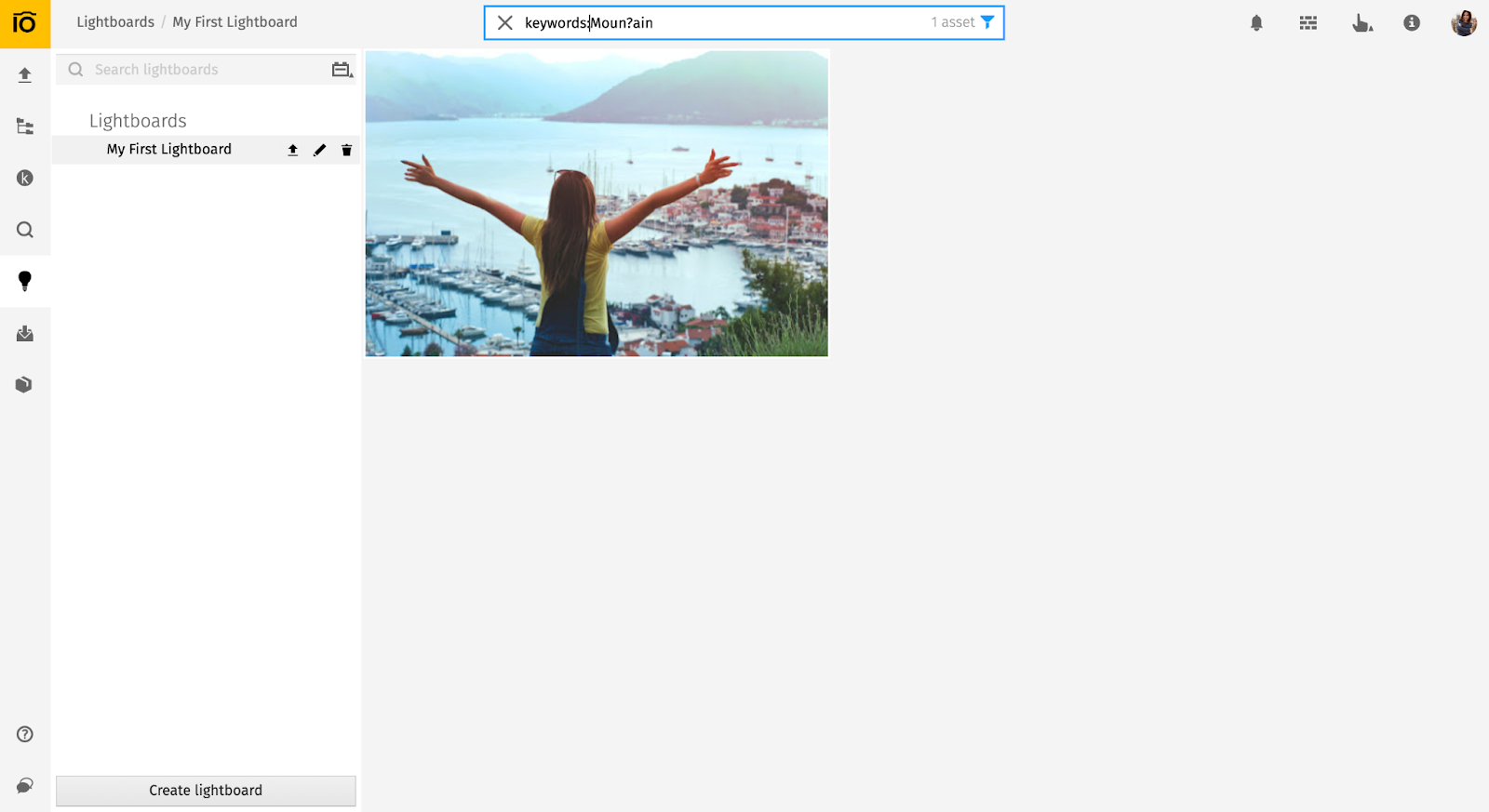This screenshot has width=1489, height=812.
Task: Delete My First Lightboard with trash icon
Action: (x=347, y=150)
